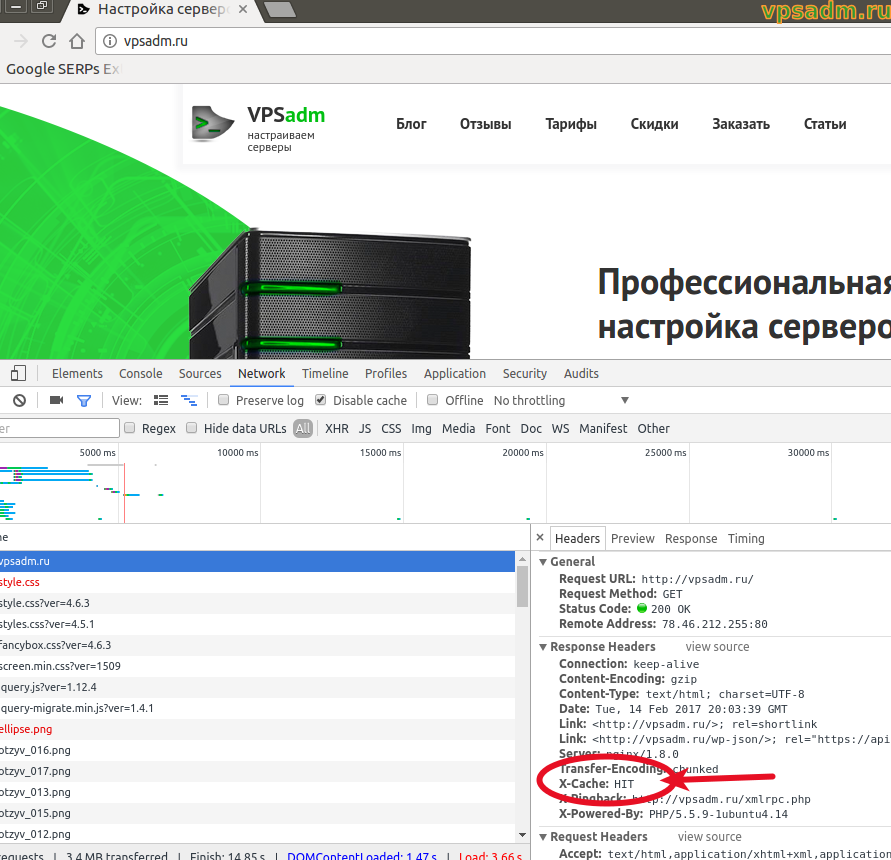Enable Offline checkbox
The image size is (891, 860).
point(432,400)
